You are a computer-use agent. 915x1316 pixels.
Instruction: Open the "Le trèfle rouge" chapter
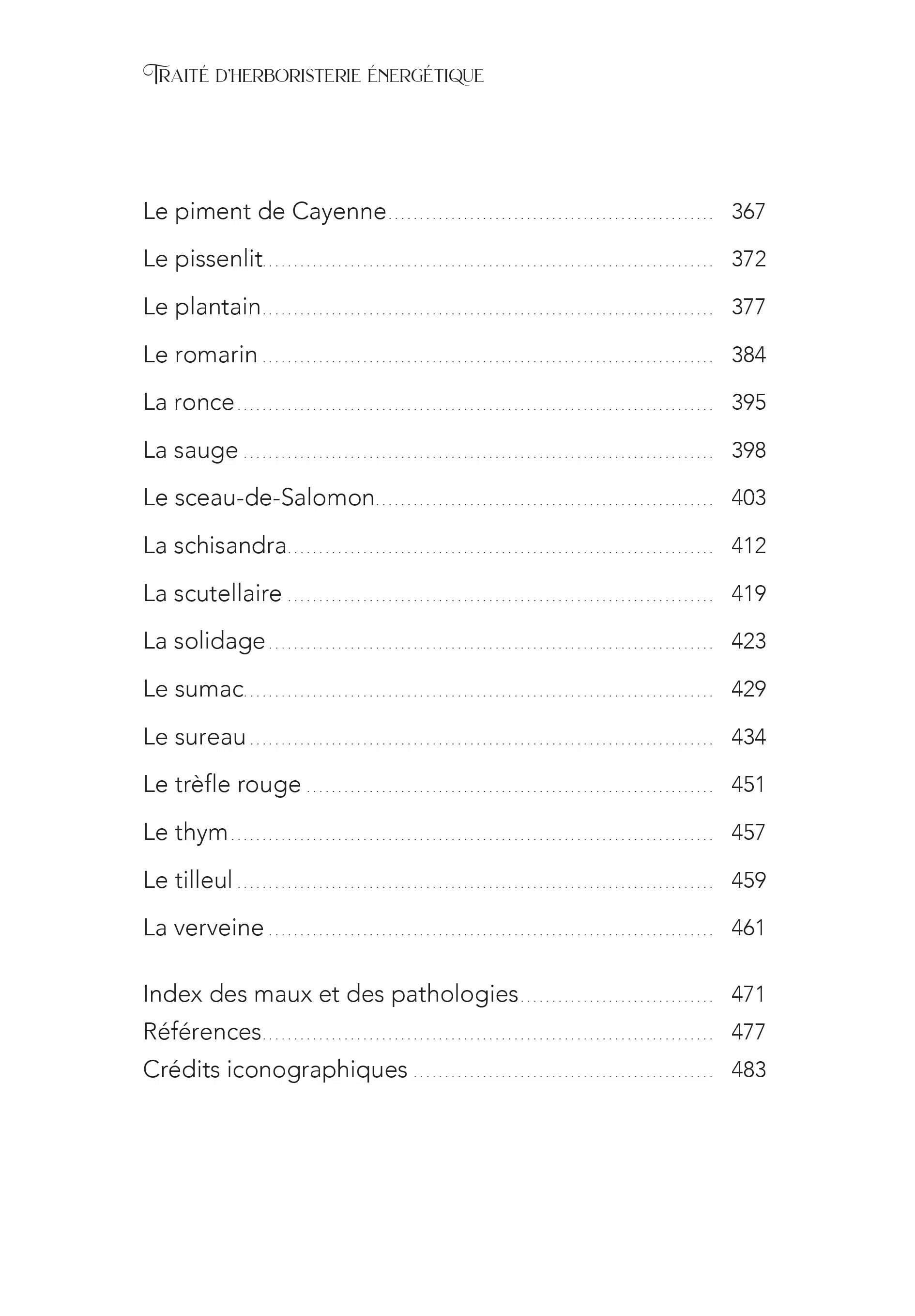coord(222,784)
